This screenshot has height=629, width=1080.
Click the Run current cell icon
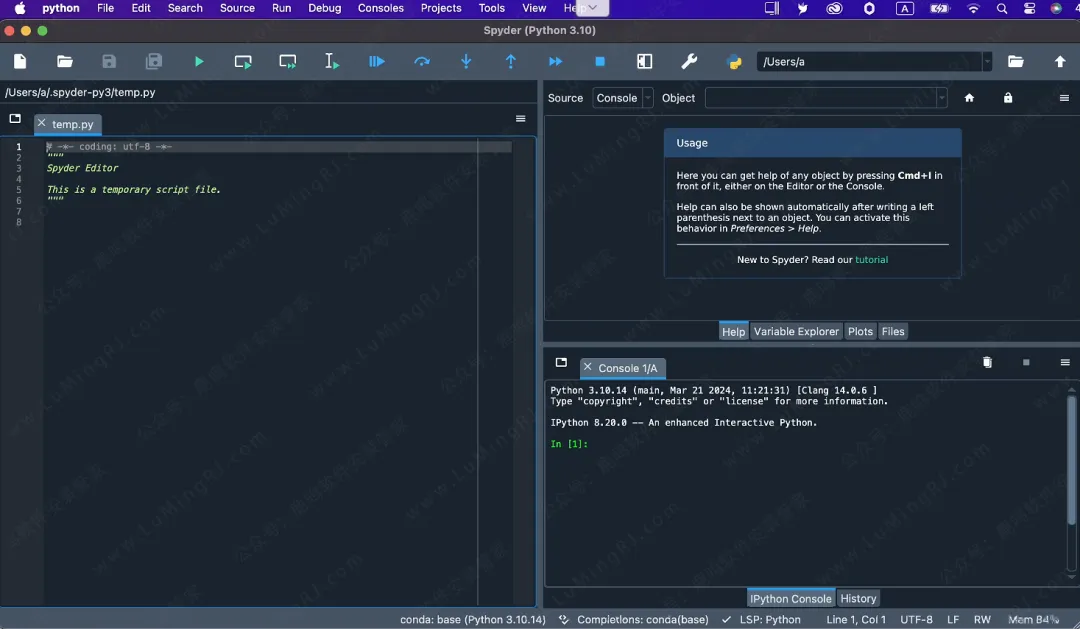(x=243, y=62)
